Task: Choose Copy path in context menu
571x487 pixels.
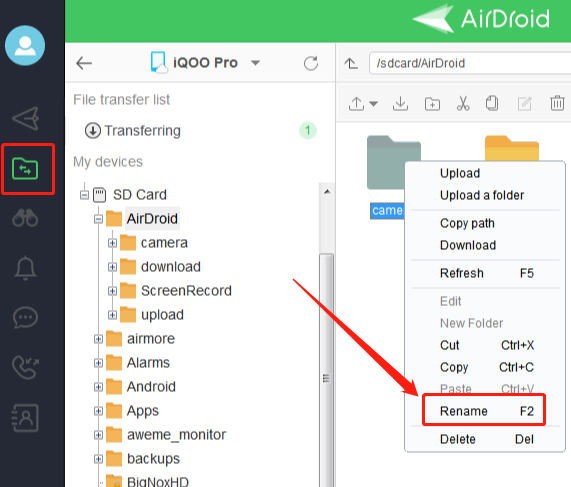Action: point(467,223)
